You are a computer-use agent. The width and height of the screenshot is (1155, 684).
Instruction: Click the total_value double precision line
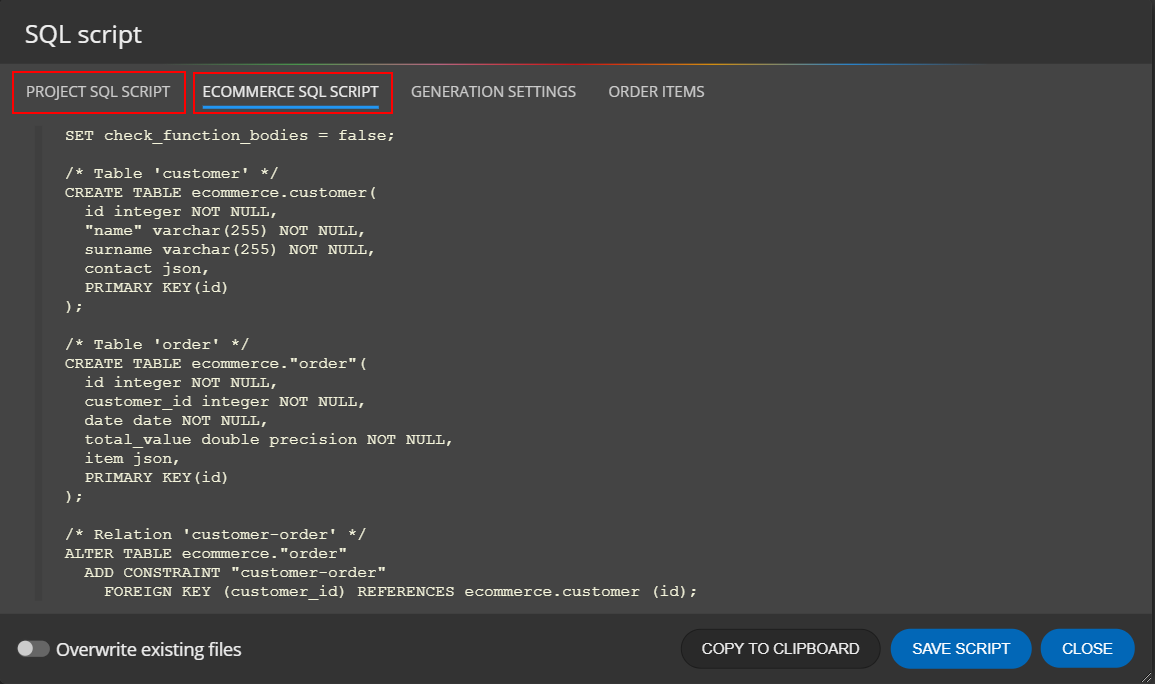(268, 439)
